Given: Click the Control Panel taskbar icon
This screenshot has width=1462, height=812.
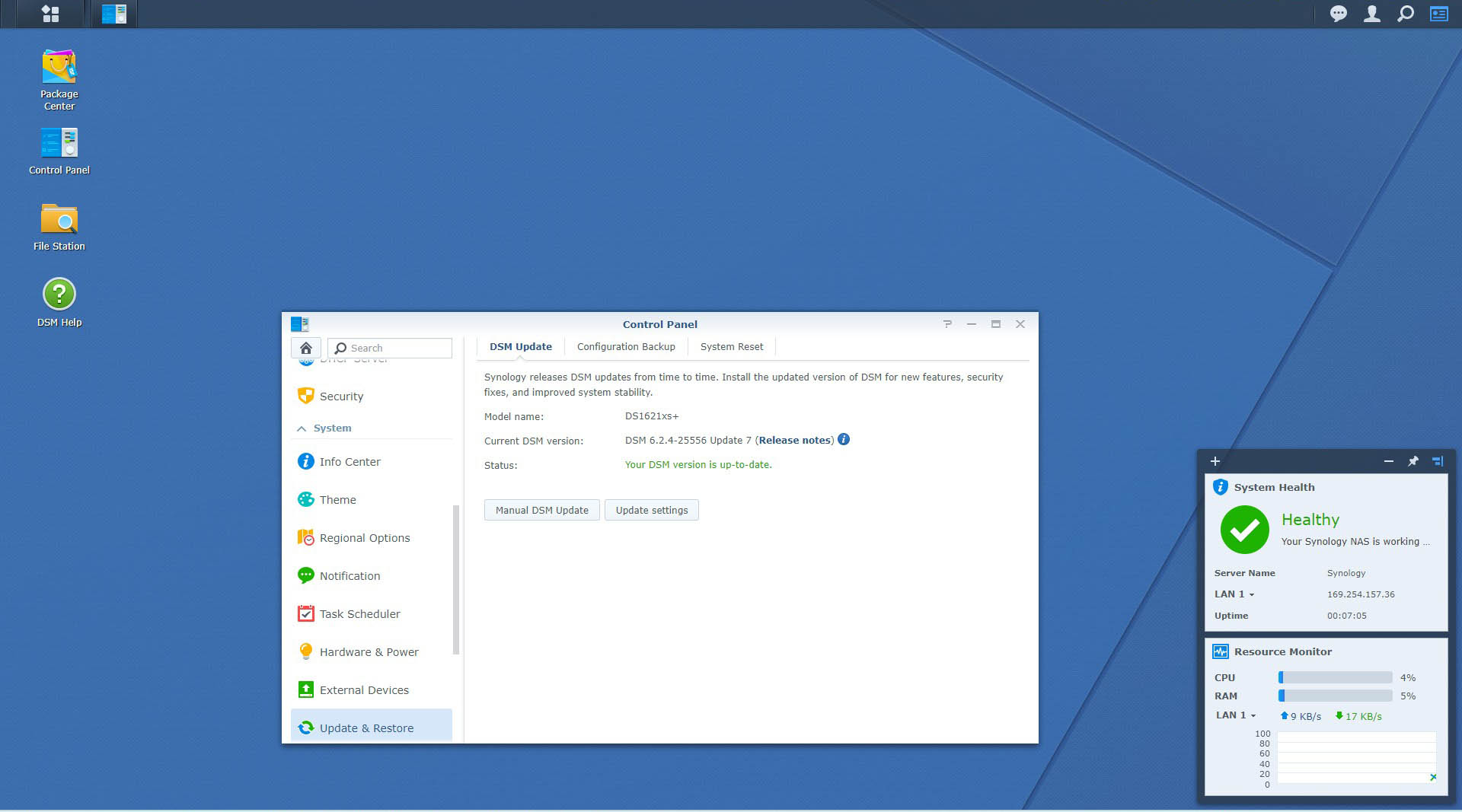Looking at the screenshot, I should coord(114,14).
